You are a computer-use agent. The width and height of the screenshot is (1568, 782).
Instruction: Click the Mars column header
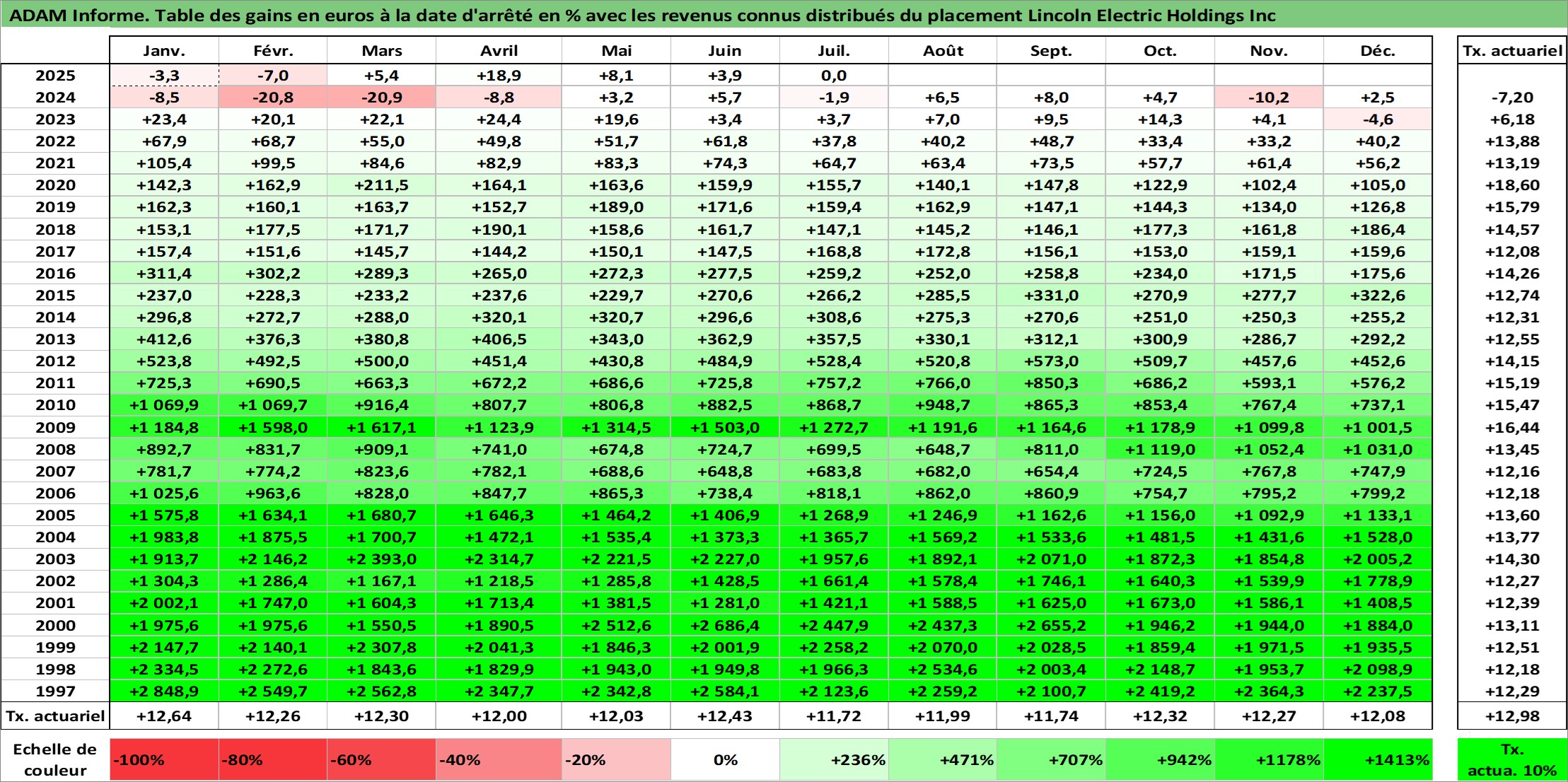coord(381,50)
